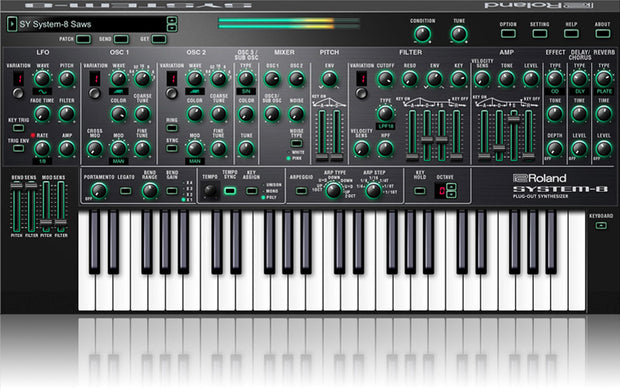The width and height of the screenshot is (620, 391).
Task: Click the Filter Type knob above LPF18
Action: click(385, 114)
